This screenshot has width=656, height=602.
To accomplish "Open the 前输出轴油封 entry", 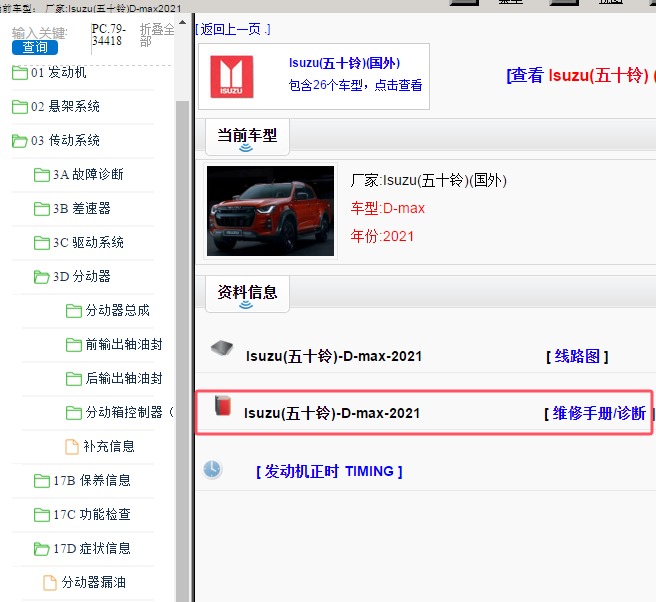I will click(x=124, y=344).
